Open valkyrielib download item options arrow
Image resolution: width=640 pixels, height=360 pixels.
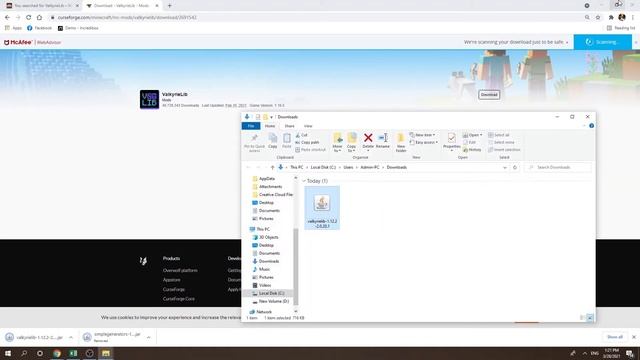click(71, 338)
